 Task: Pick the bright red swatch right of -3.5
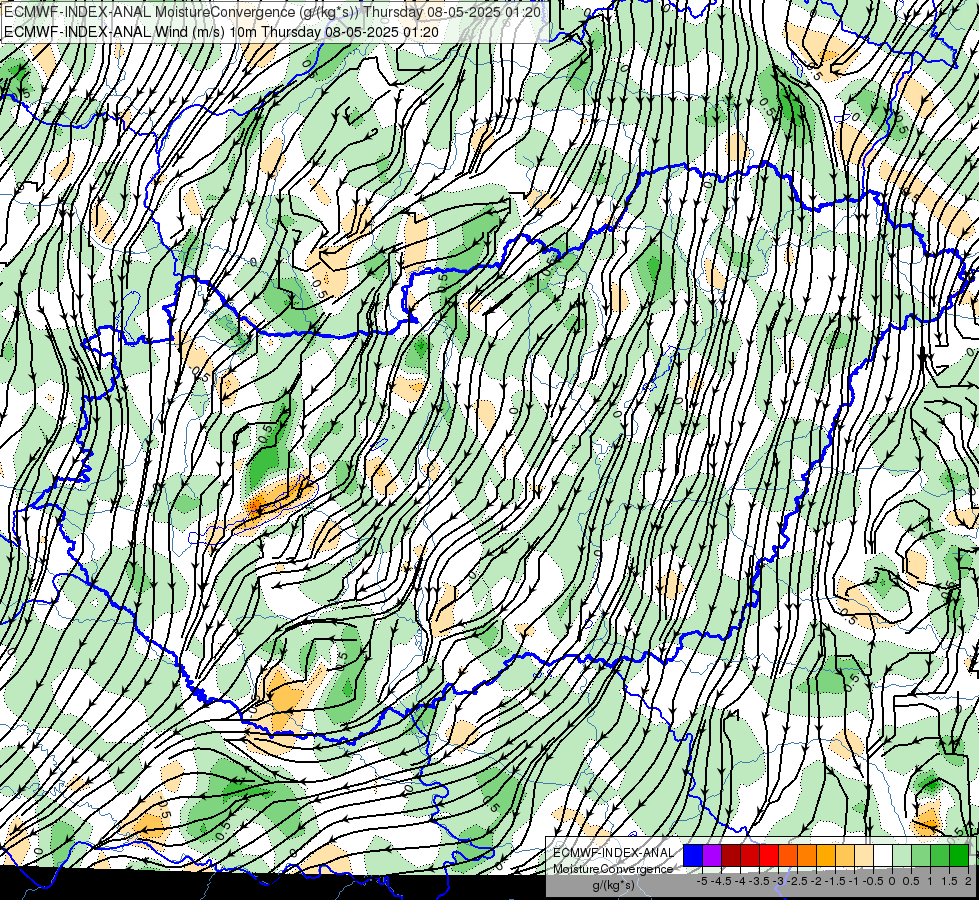769,855
